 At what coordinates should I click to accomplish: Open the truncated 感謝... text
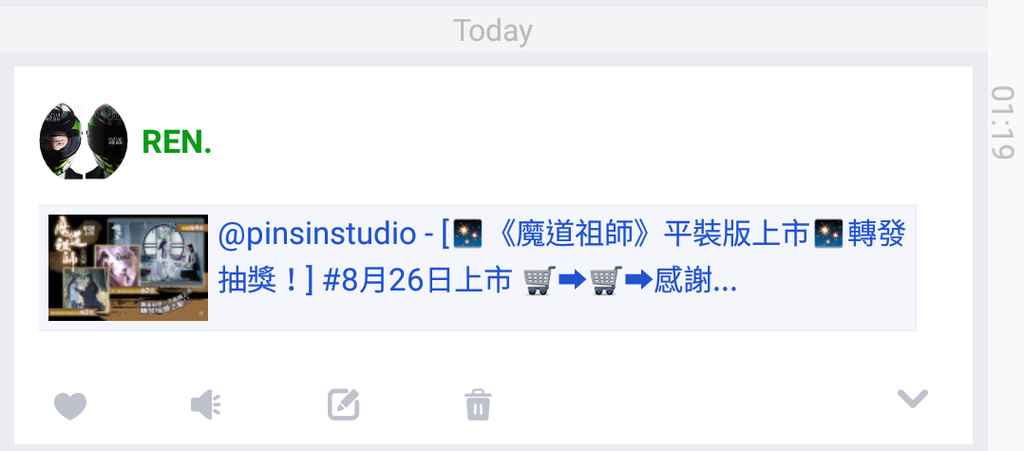pyautogui.click(x=695, y=281)
